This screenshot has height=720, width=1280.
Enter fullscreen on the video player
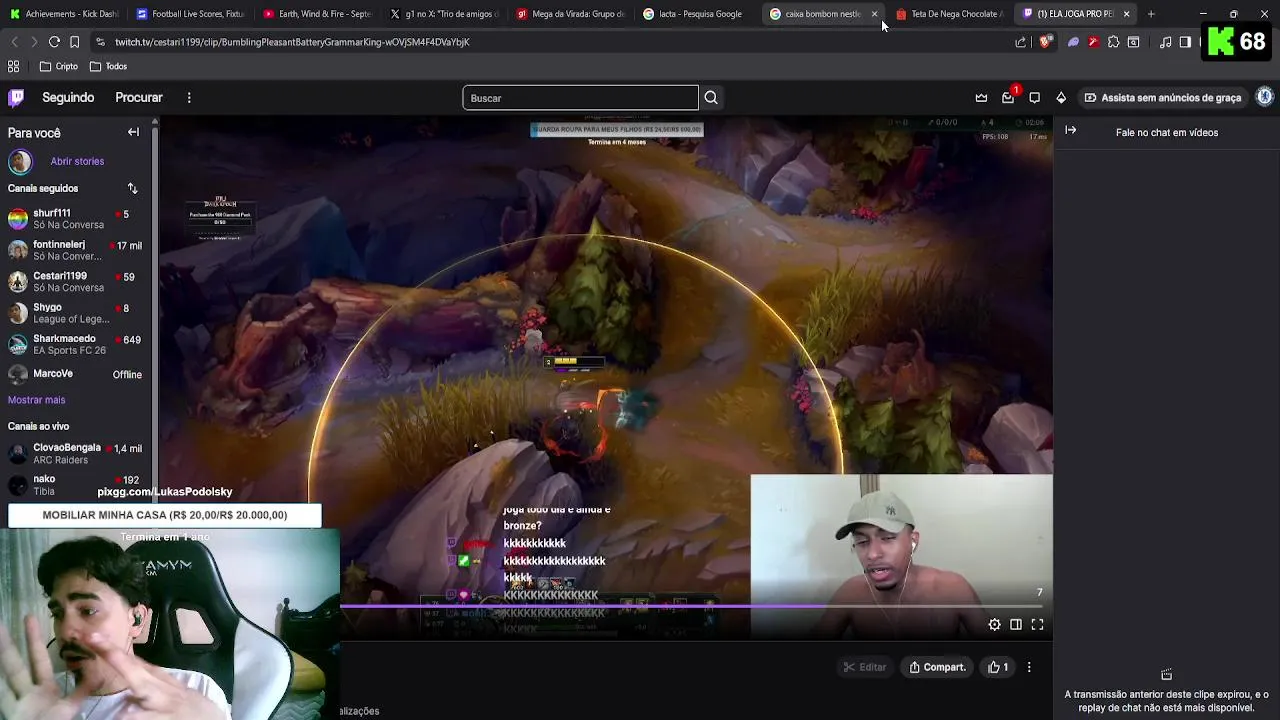click(1037, 624)
